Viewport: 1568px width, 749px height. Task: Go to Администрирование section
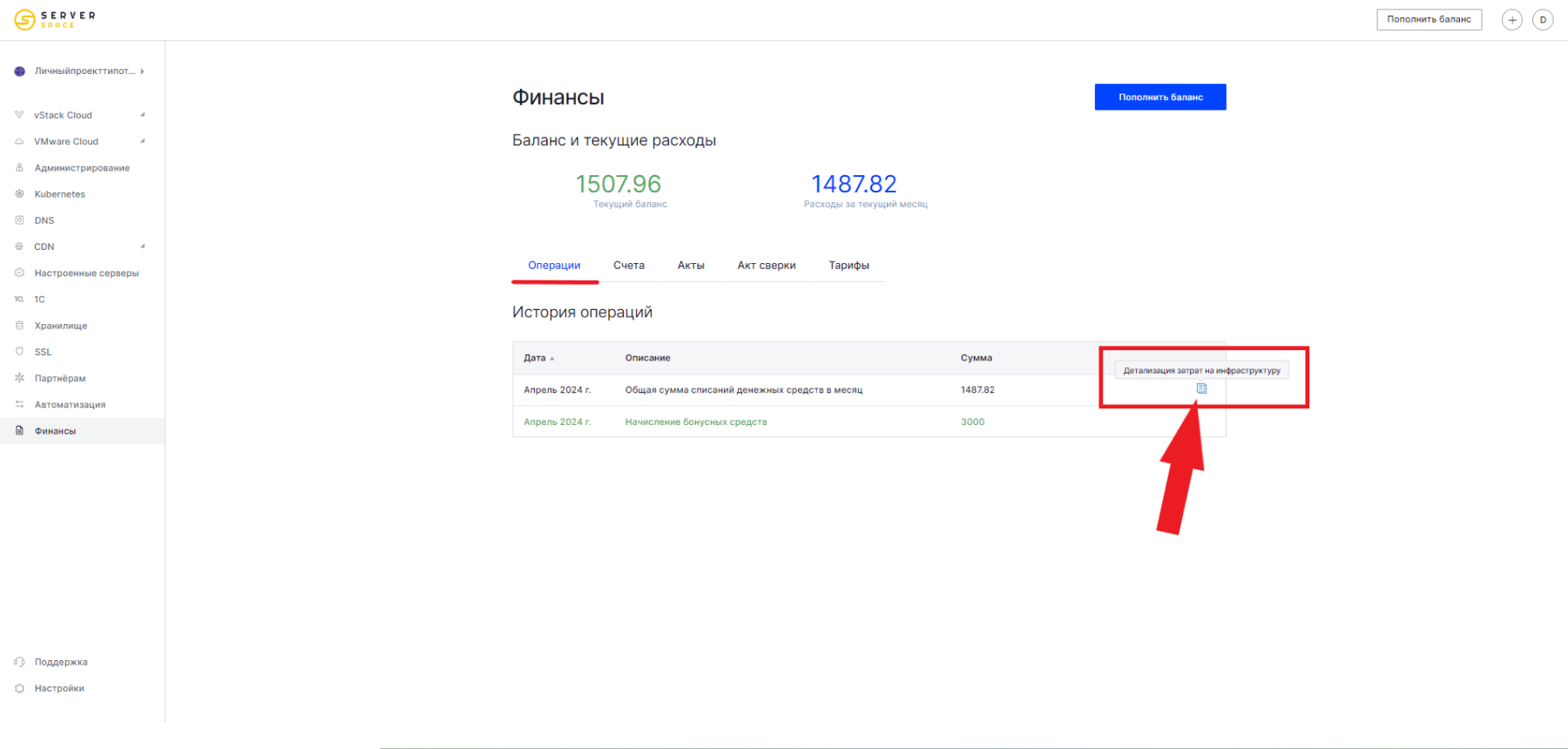click(x=82, y=168)
